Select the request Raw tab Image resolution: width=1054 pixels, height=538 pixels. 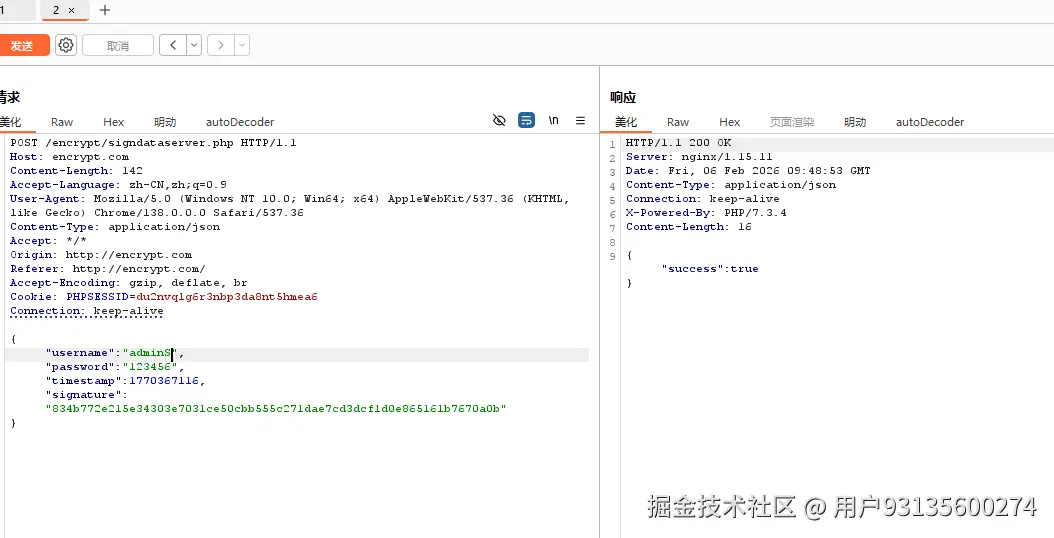click(62, 122)
